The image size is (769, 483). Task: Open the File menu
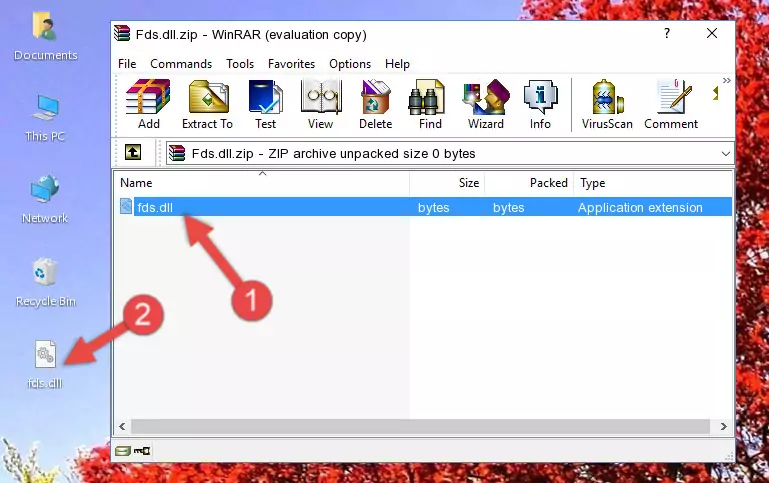[x=127, y=64]
